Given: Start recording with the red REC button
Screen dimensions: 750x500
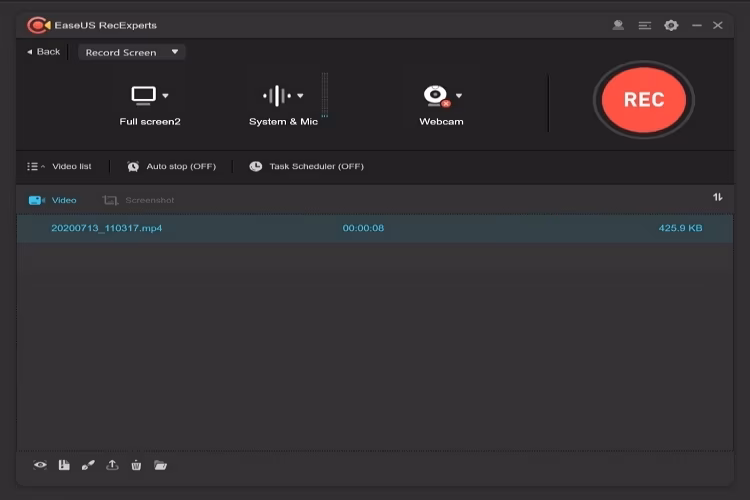Looking at the screenshot, I should coord(643,100).
